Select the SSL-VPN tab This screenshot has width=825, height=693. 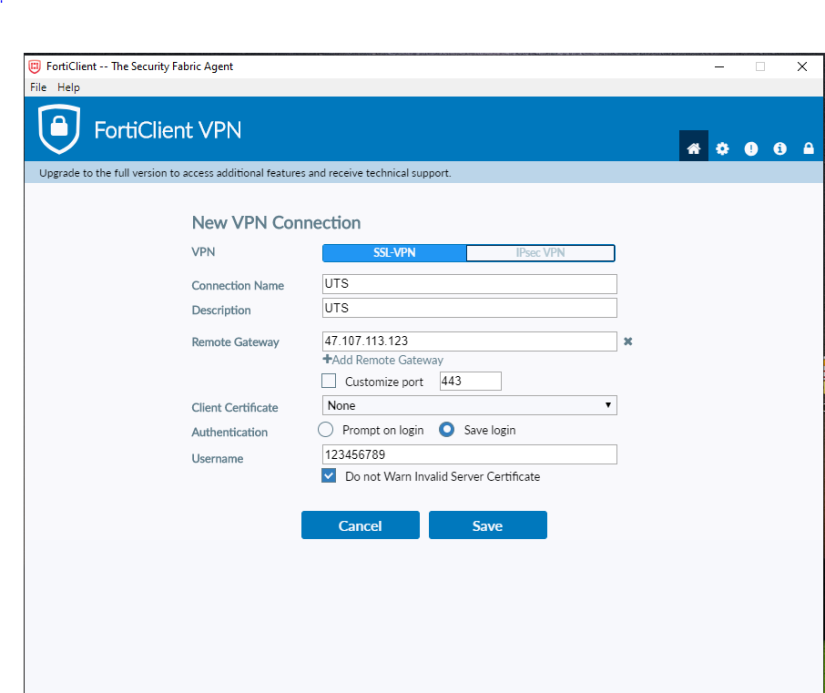(x=394, y=253)
